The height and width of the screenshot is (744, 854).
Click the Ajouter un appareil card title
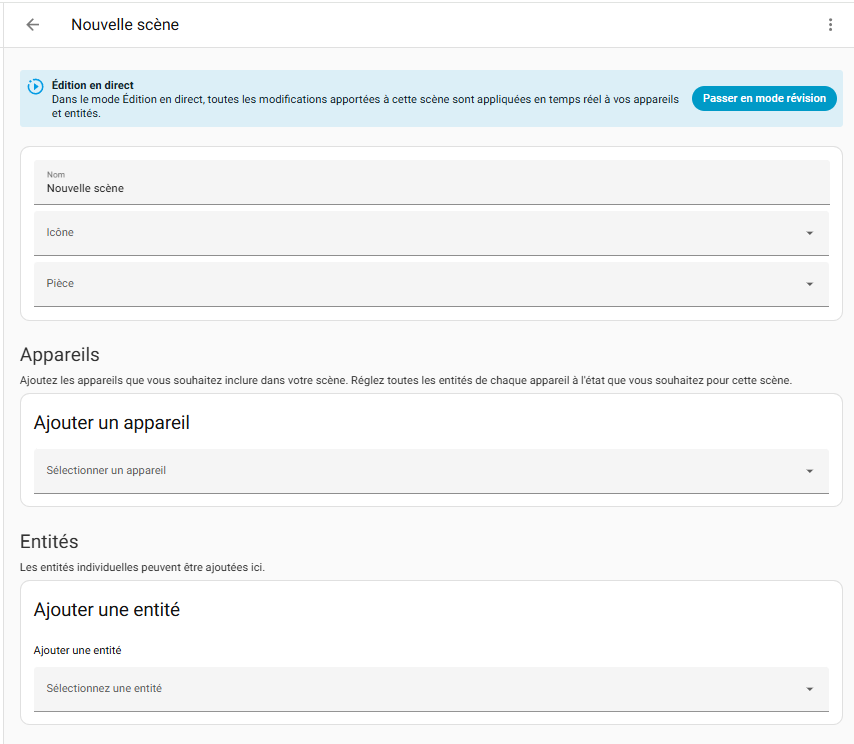point(112,423)
